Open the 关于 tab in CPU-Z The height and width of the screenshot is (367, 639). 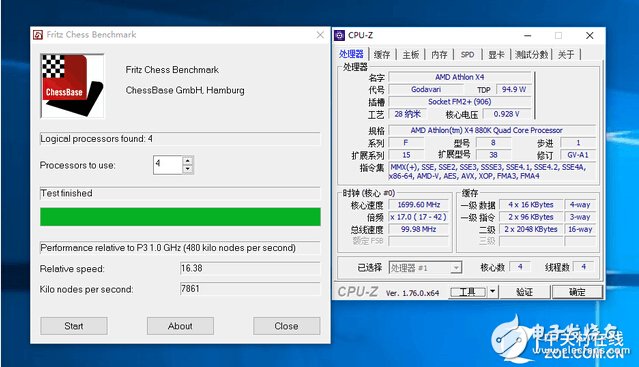click(x=566, y=55)
